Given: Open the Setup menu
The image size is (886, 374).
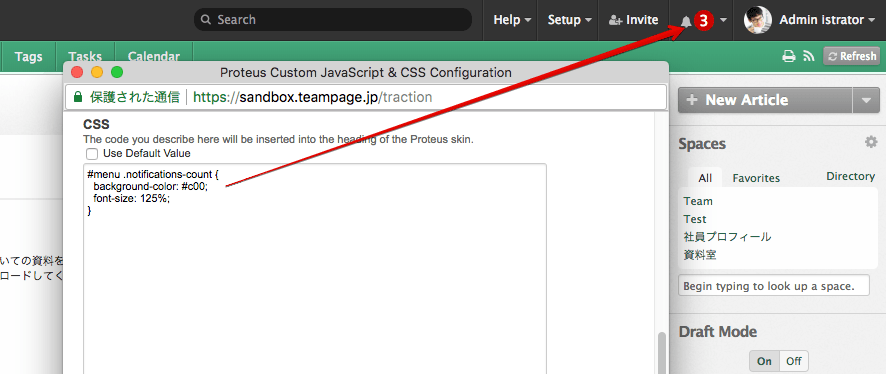Looking at the screenshot, I should coord(570,20).
